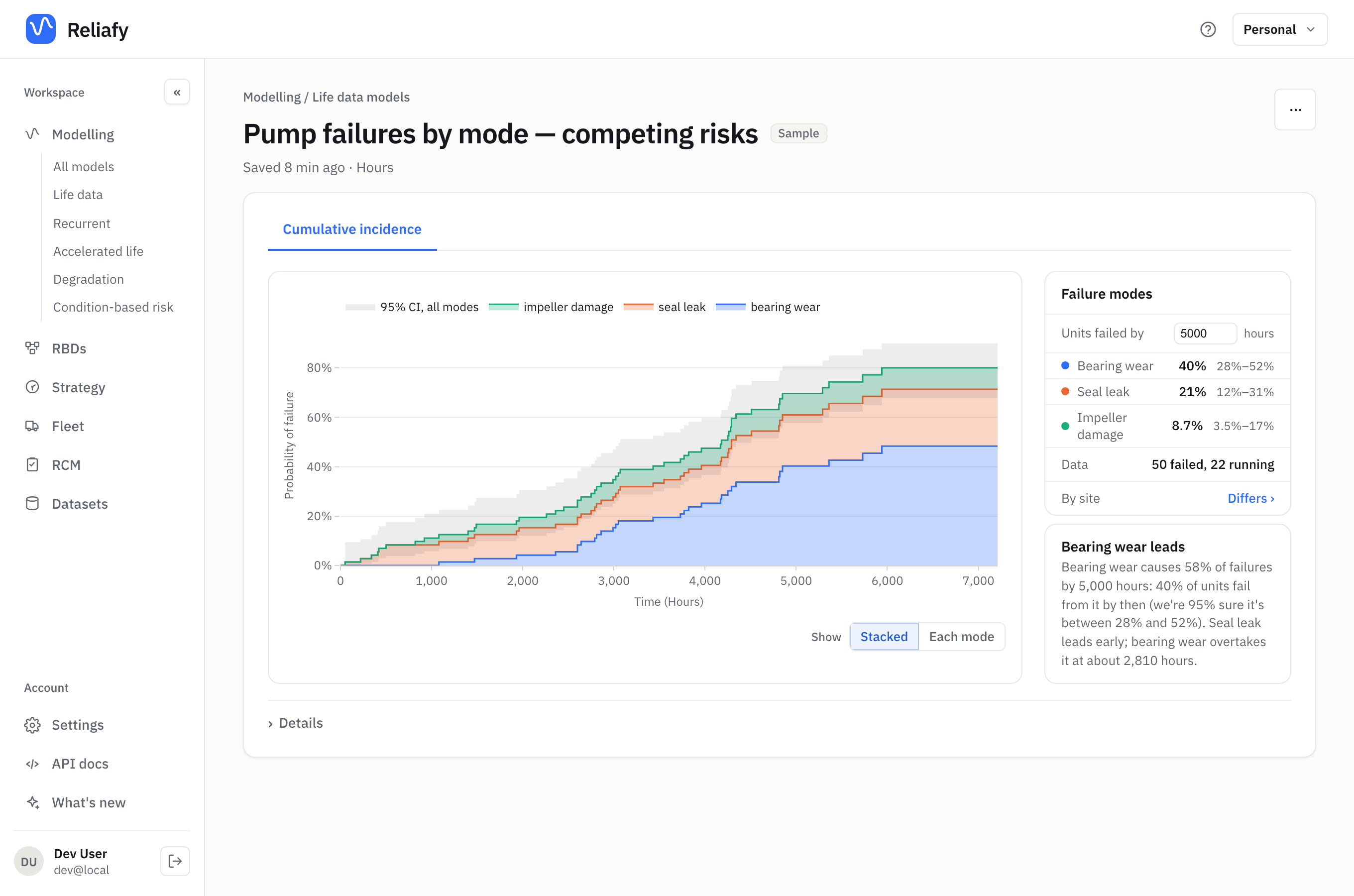Toggle bearing wear legend entry
Screen dimensions: 1354x896
pos(768,307)
